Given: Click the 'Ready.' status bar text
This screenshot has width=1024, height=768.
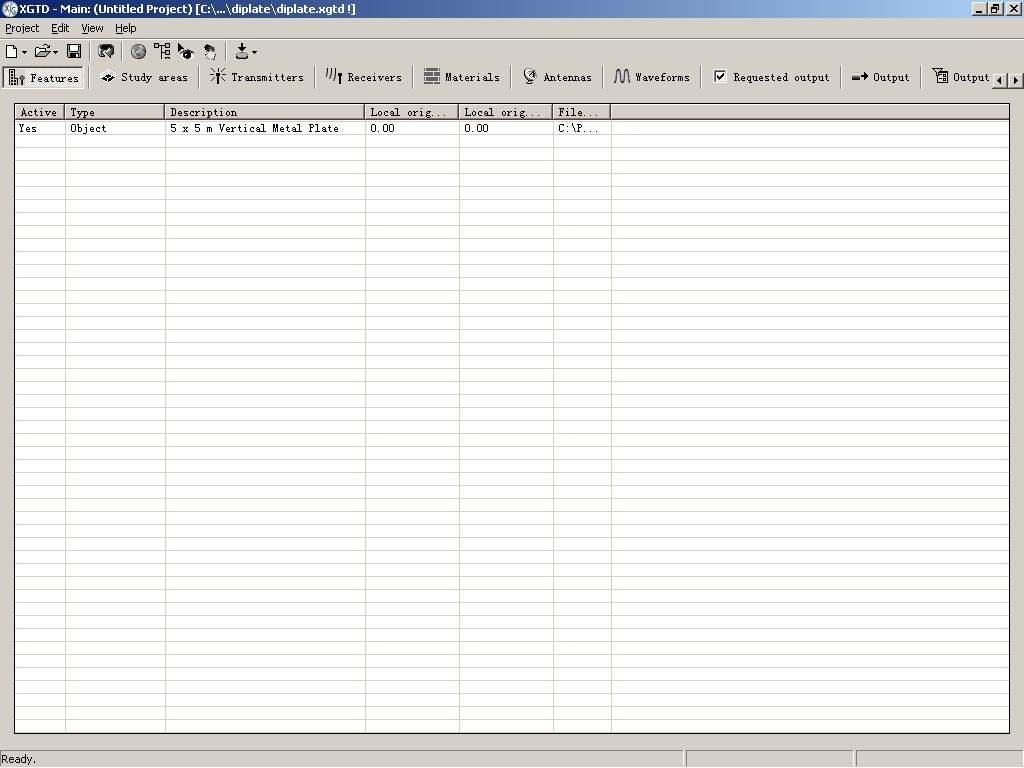Looking at the screenshot, I should [18, 759].
